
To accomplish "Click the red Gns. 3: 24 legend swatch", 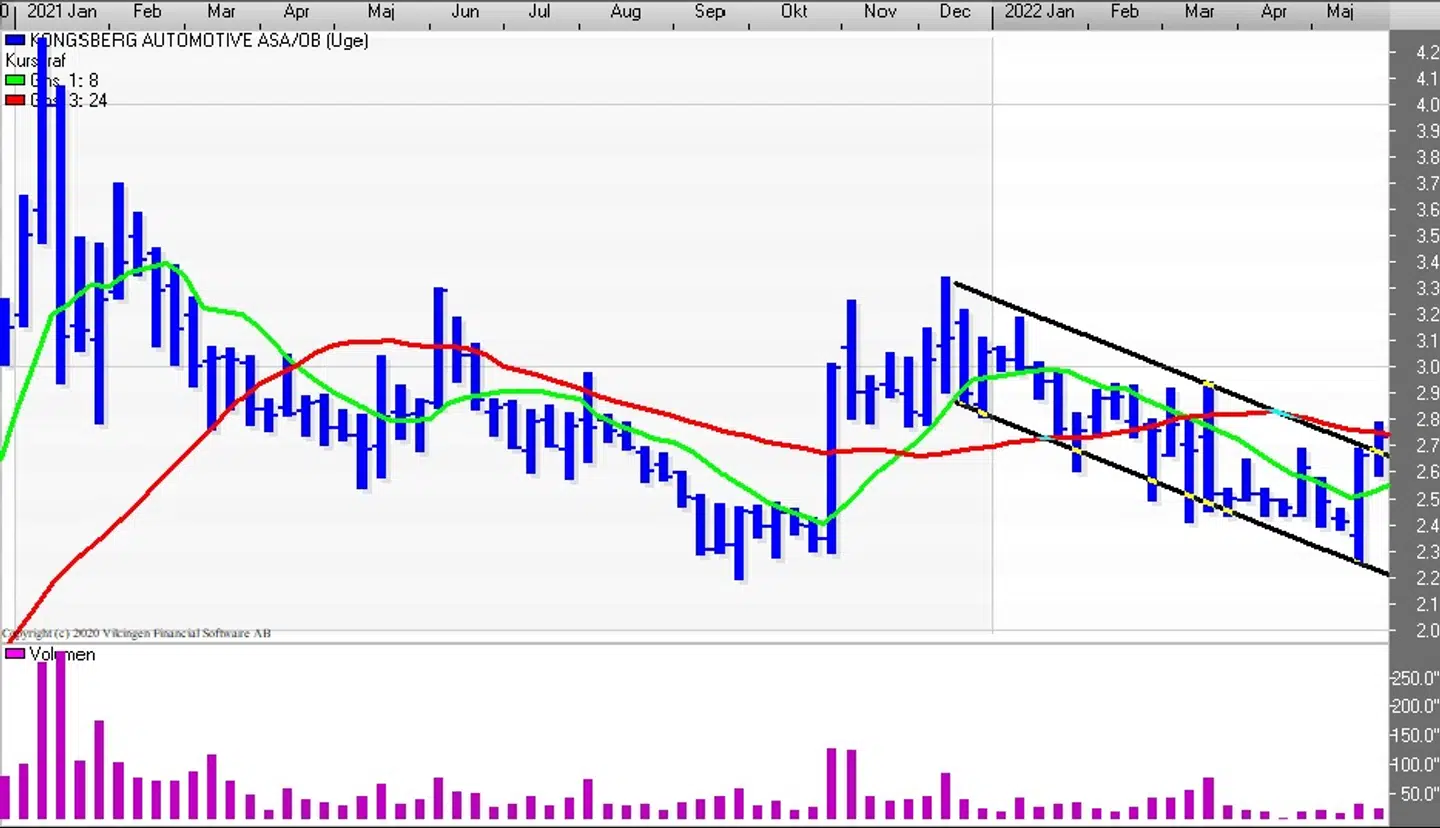I will (15, 100).
